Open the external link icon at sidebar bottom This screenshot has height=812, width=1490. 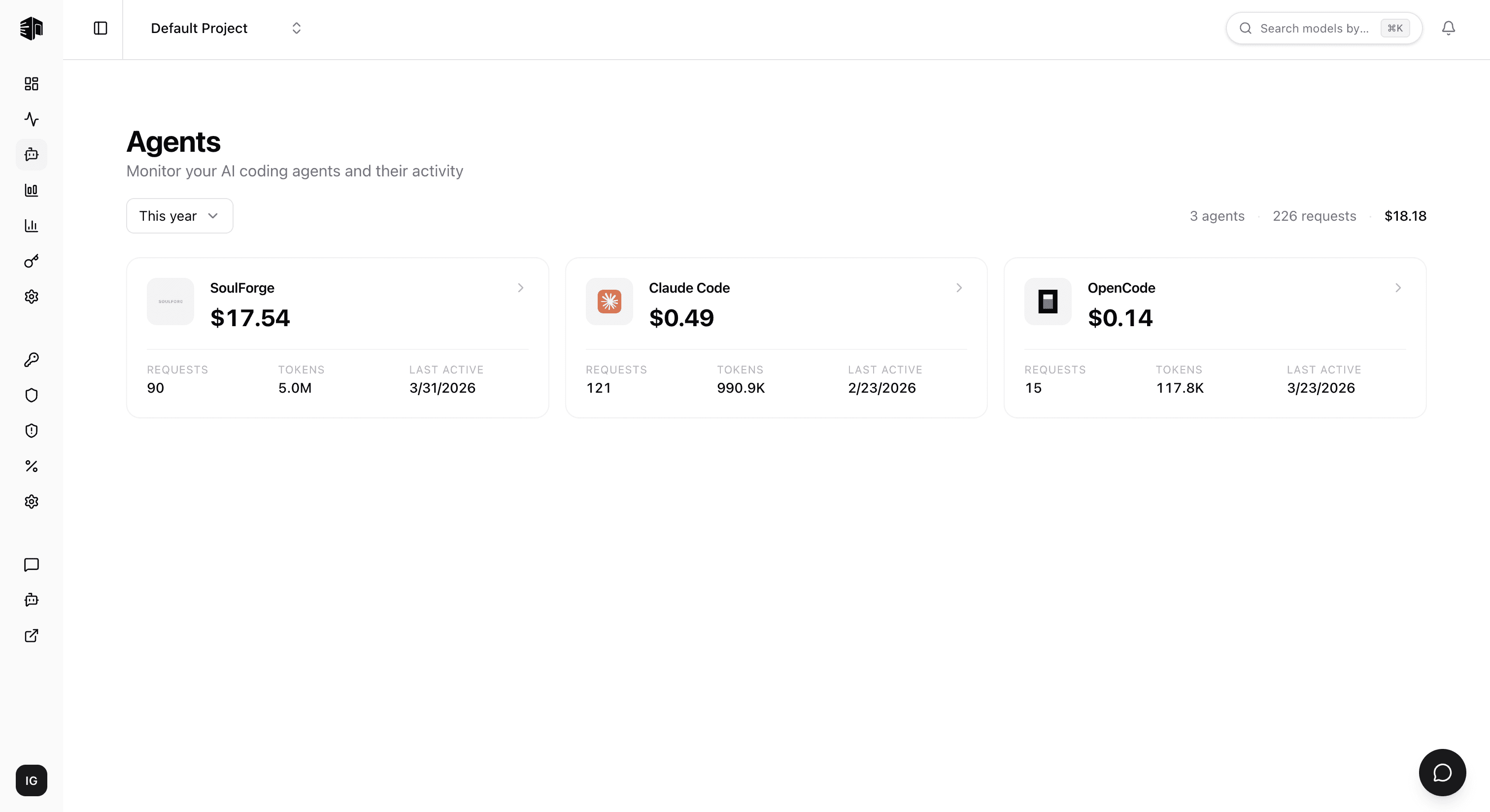click(31, 636)
